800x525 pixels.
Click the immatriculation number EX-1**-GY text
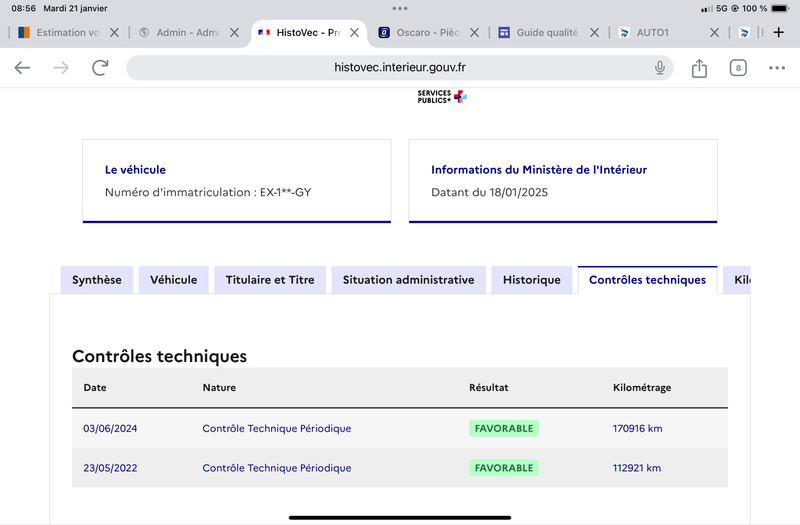pyautogui.click(x=286, y=192)
